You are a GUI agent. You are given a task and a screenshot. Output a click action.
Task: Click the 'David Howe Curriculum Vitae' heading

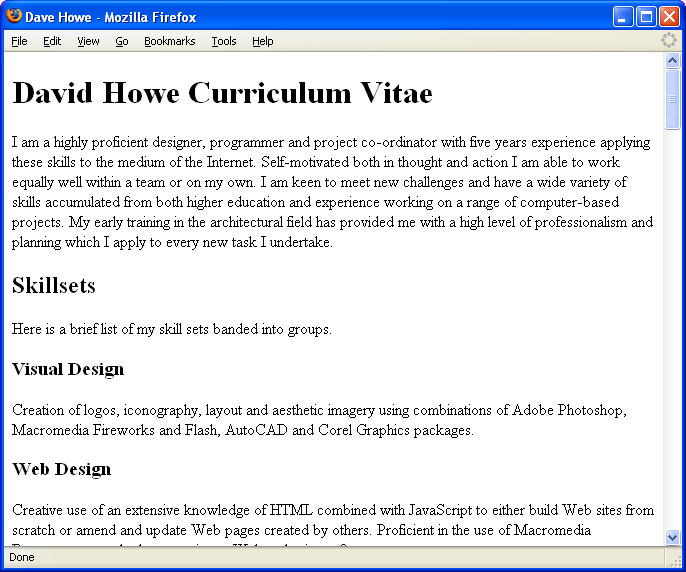tap(222, 94)
